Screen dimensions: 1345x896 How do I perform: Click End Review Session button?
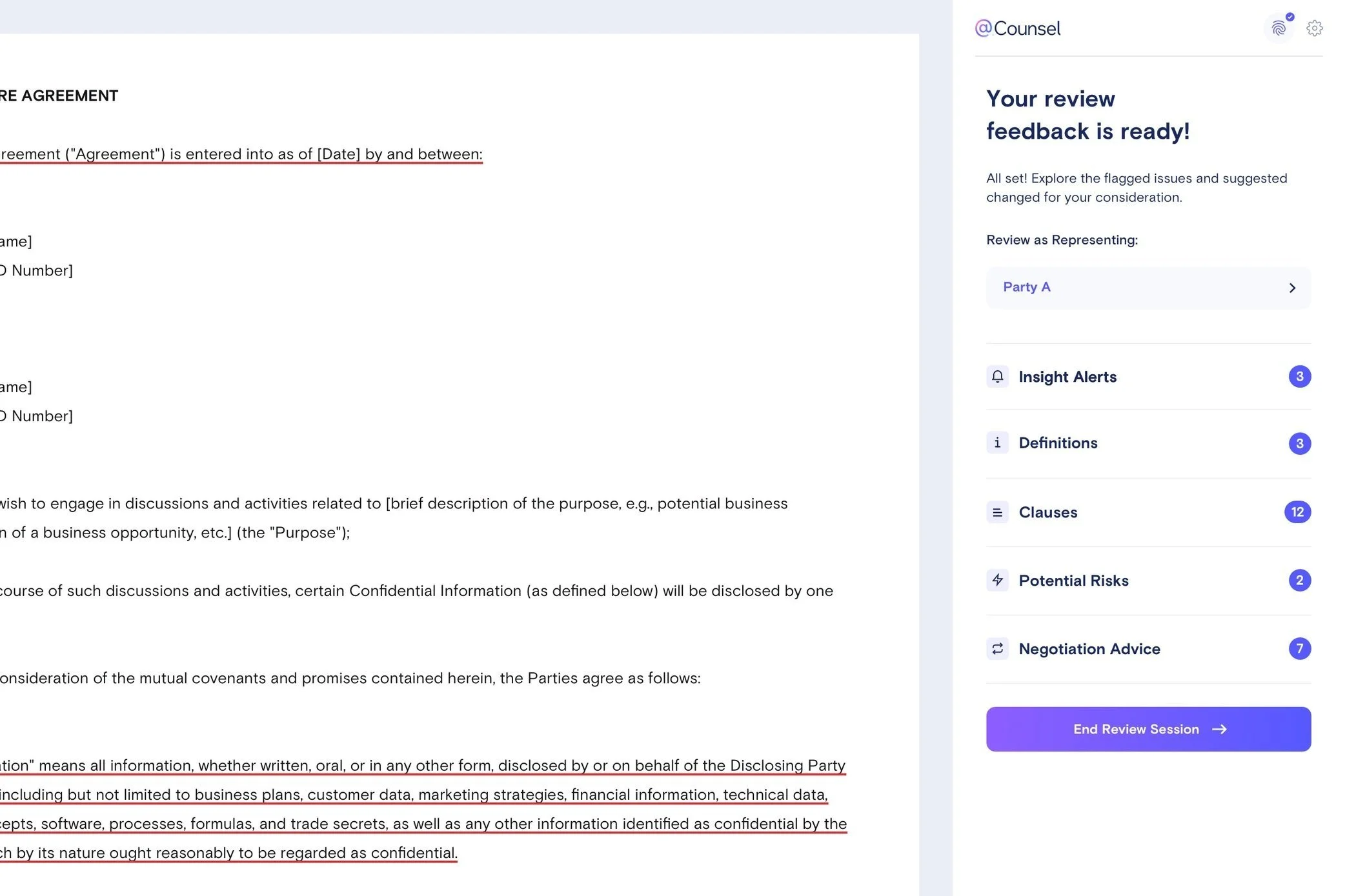1148,729
